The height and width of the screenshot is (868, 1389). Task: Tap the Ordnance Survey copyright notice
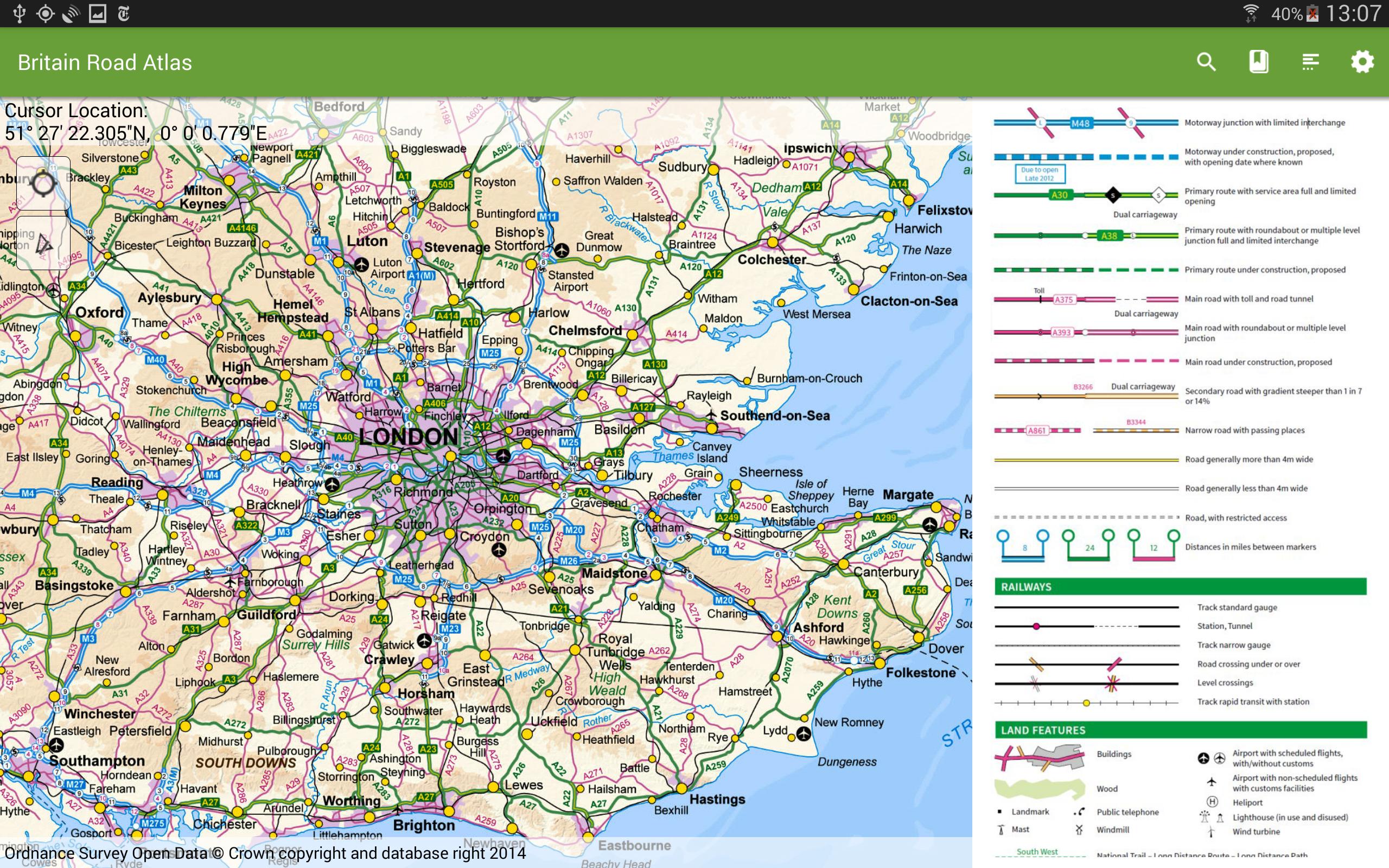pos(265,853)
